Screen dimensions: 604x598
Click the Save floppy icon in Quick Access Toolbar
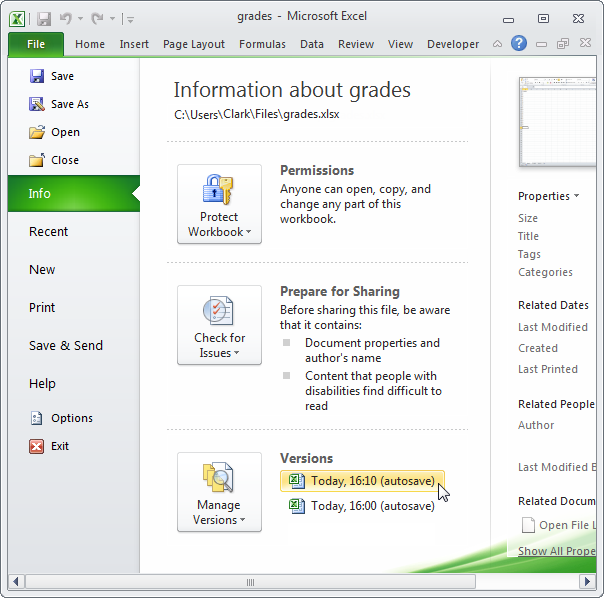coord(44,18)
